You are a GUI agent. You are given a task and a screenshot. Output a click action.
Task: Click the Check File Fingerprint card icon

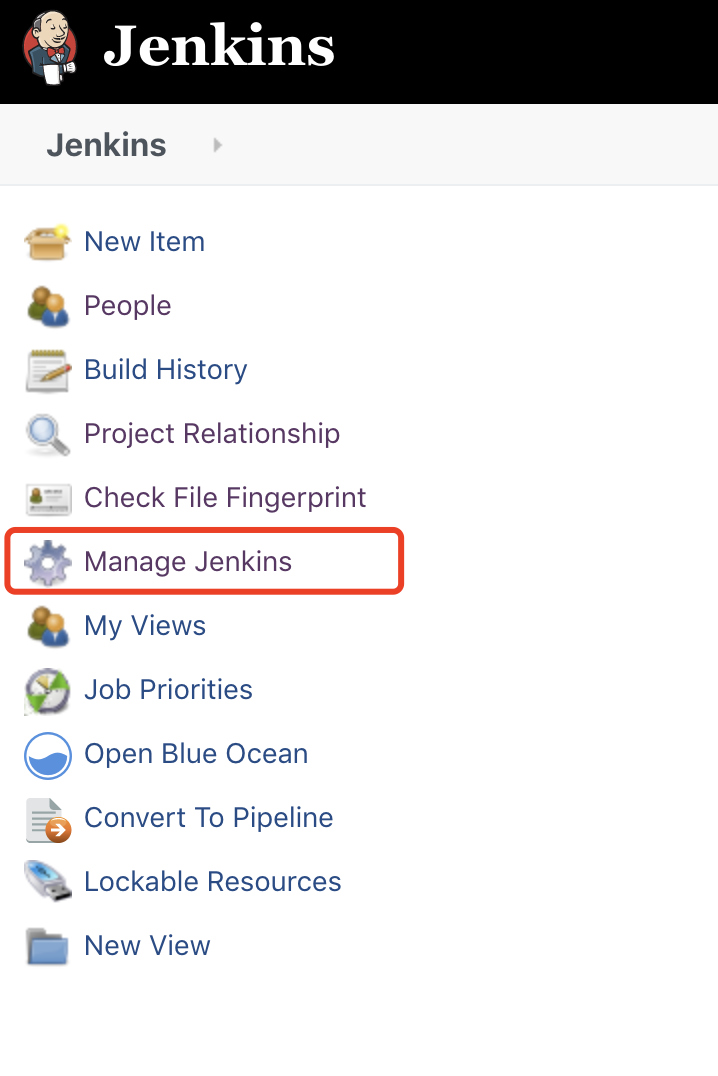point(47,499)
